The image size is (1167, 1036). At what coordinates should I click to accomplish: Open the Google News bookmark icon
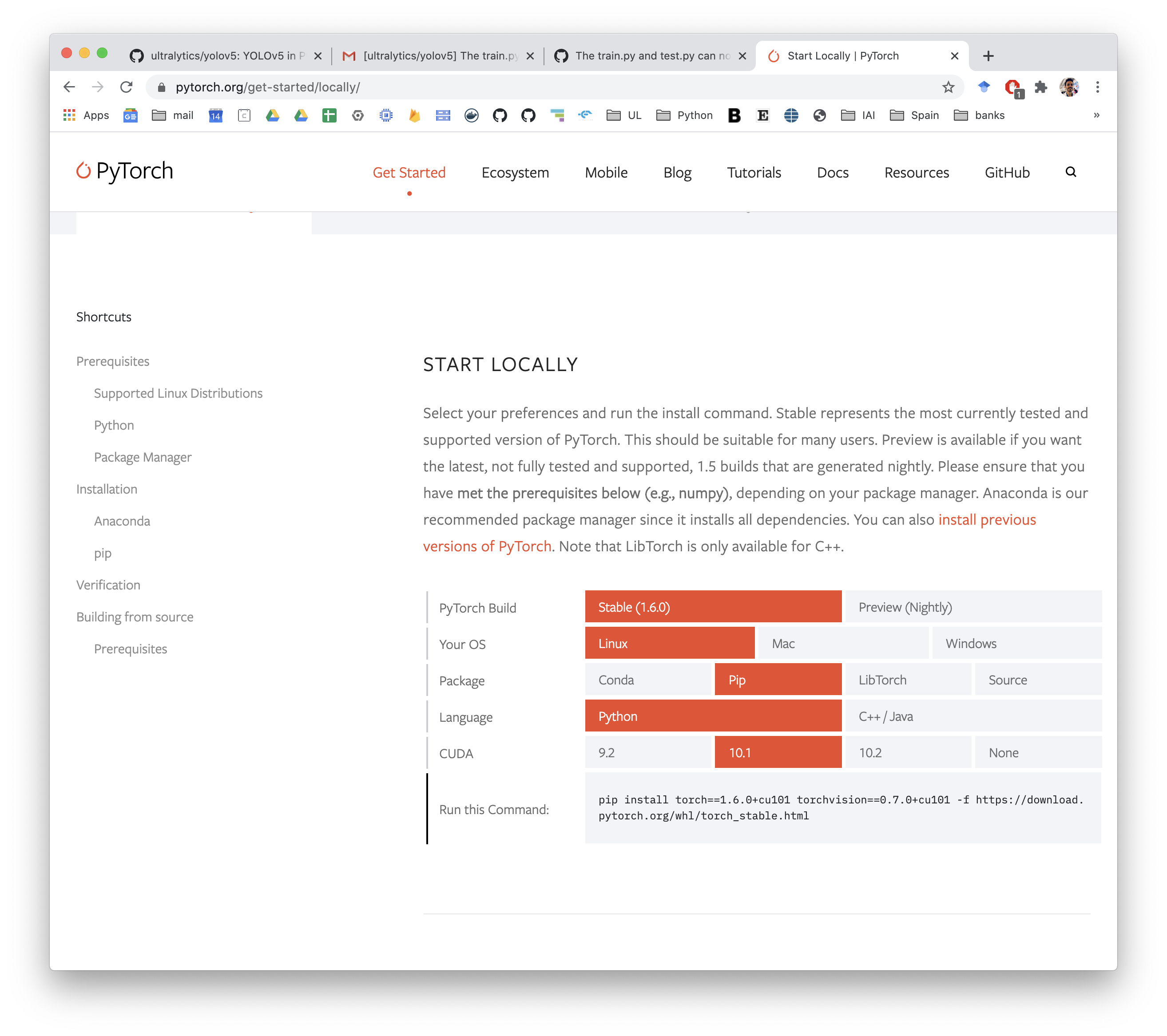pos(130,115)
